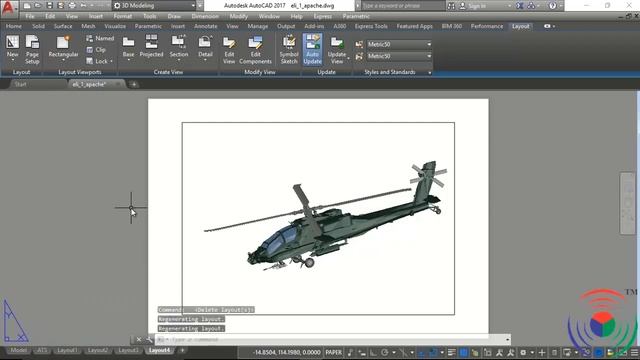Switch to the Visualize ribbon tab
This screenshot has height=360, width=640.
(x=115, y=26)
